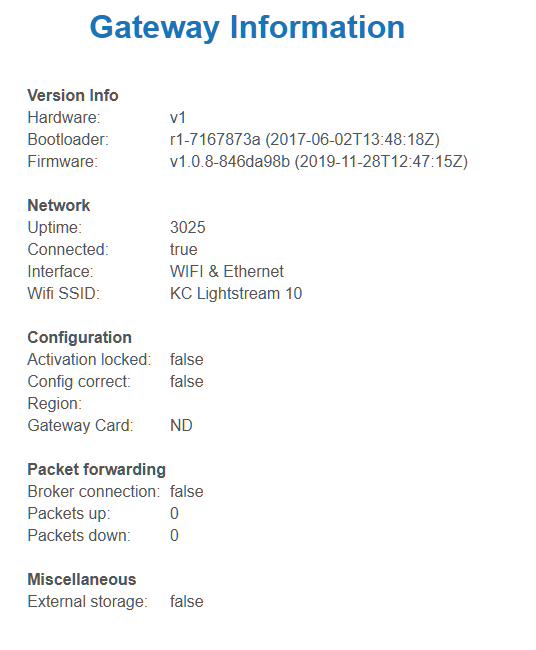Click the Activation locked false value
Viewport: 536px width, 650px height.
click(x=187, y=359)
